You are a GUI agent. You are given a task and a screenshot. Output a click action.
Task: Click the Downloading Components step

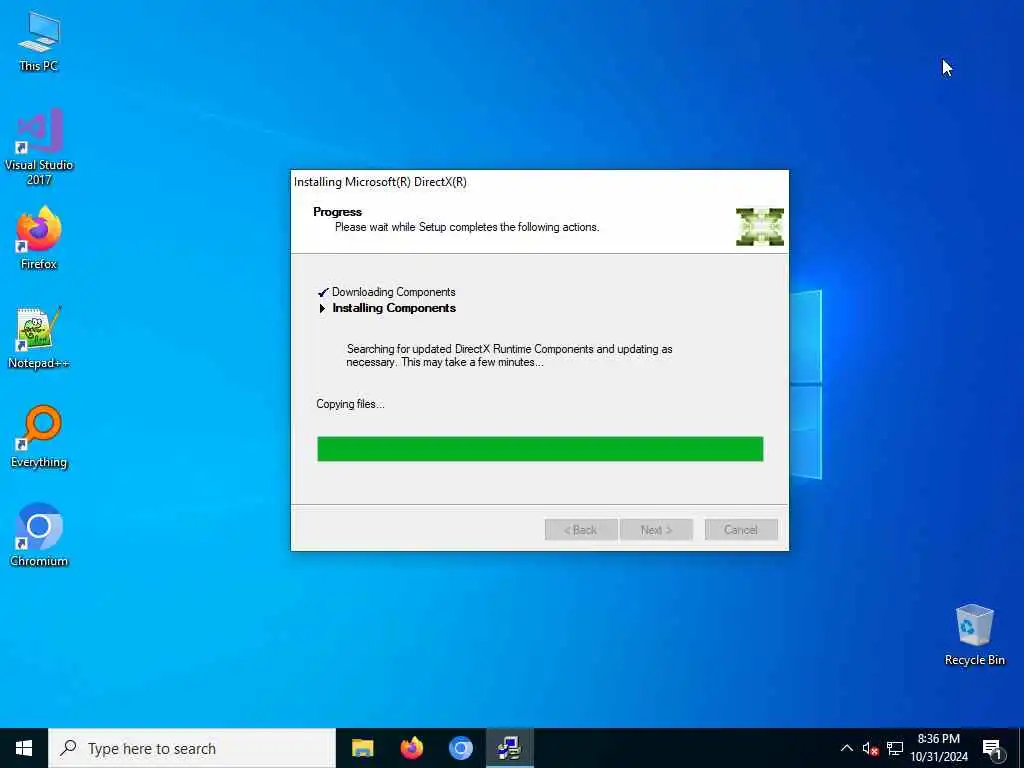393,292
